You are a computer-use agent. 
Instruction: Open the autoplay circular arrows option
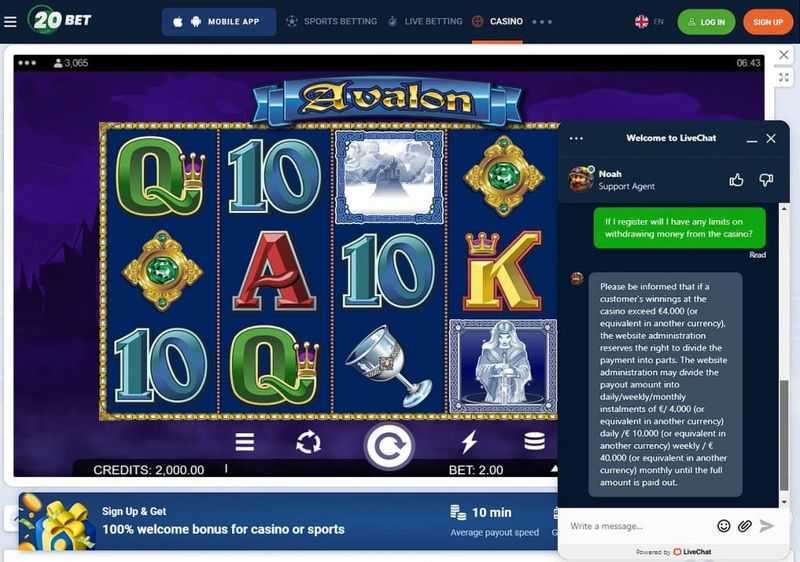coord(309,442)
